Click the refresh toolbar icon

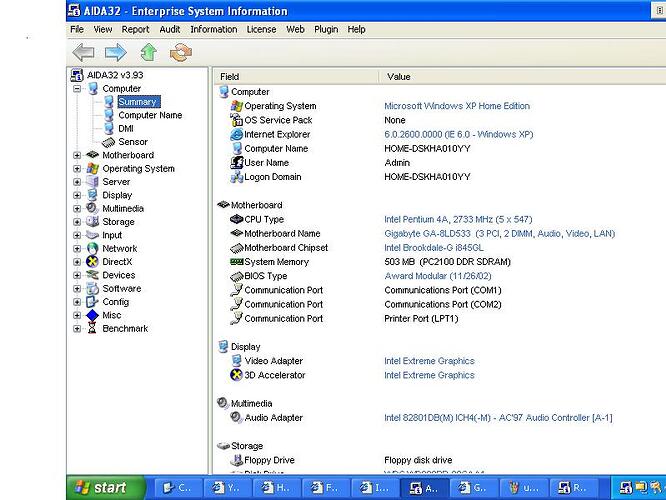(180, 52)
